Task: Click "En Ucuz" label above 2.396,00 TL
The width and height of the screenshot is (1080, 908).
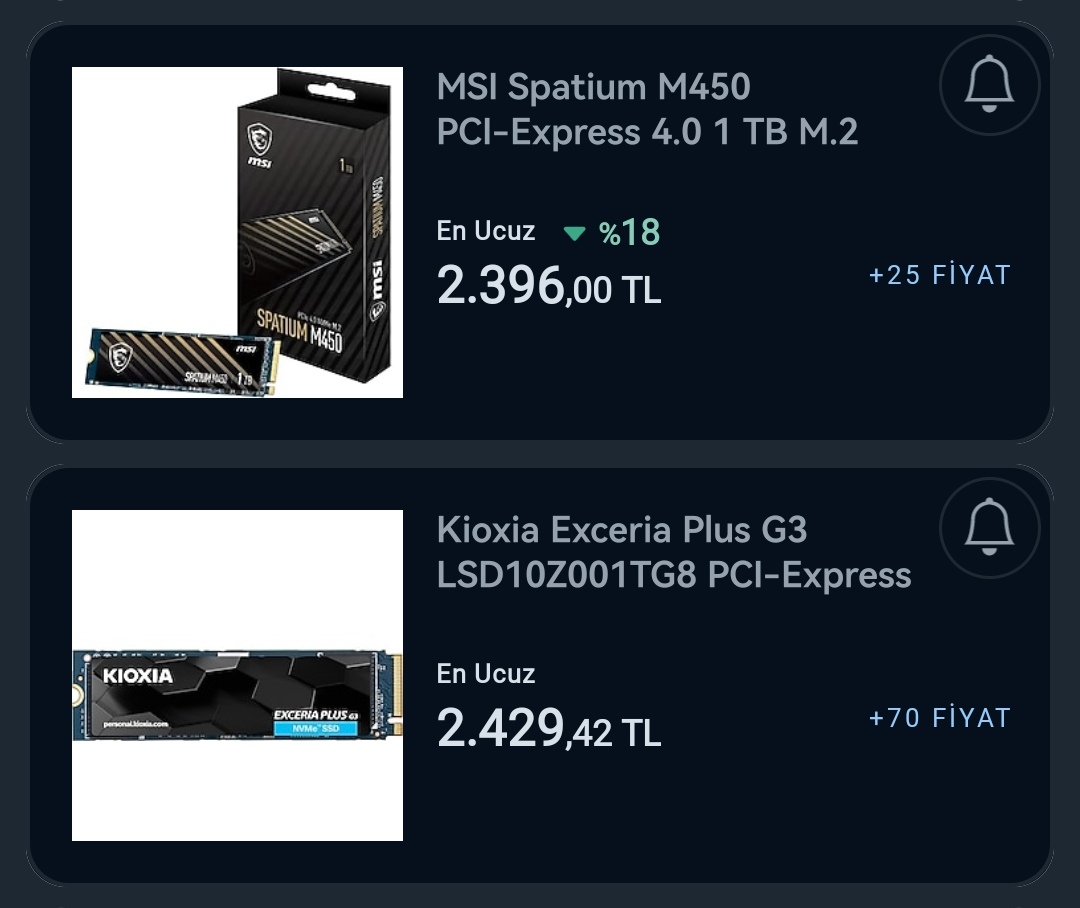Action: [x=485, y=231]
